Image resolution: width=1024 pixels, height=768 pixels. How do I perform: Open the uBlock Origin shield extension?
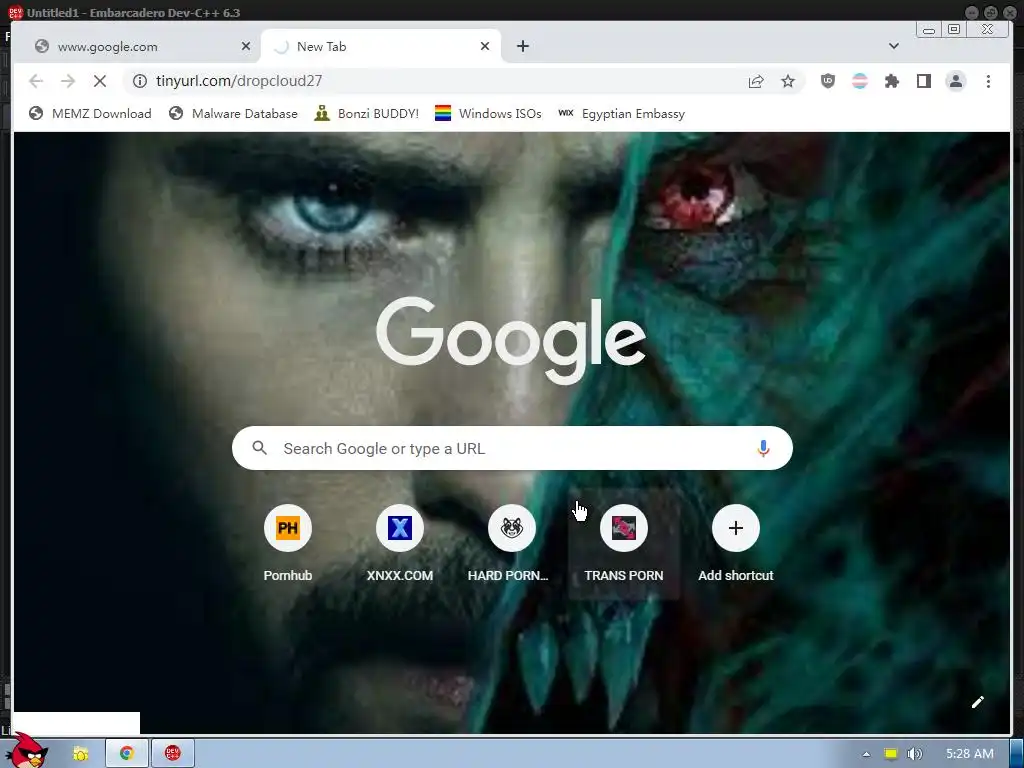(x=827, y=81)
